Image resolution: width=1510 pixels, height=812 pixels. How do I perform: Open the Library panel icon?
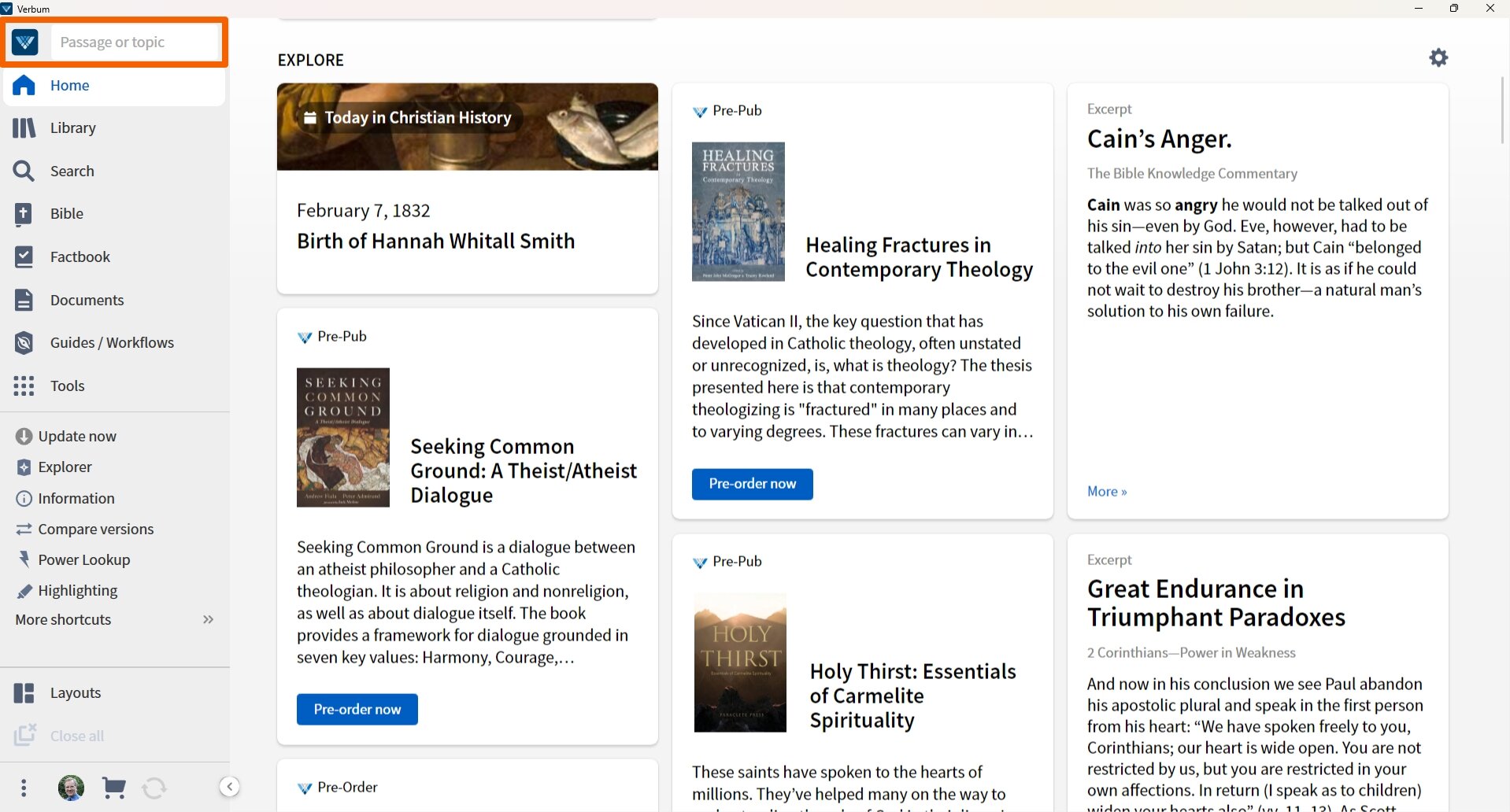(x=24, y=128)
